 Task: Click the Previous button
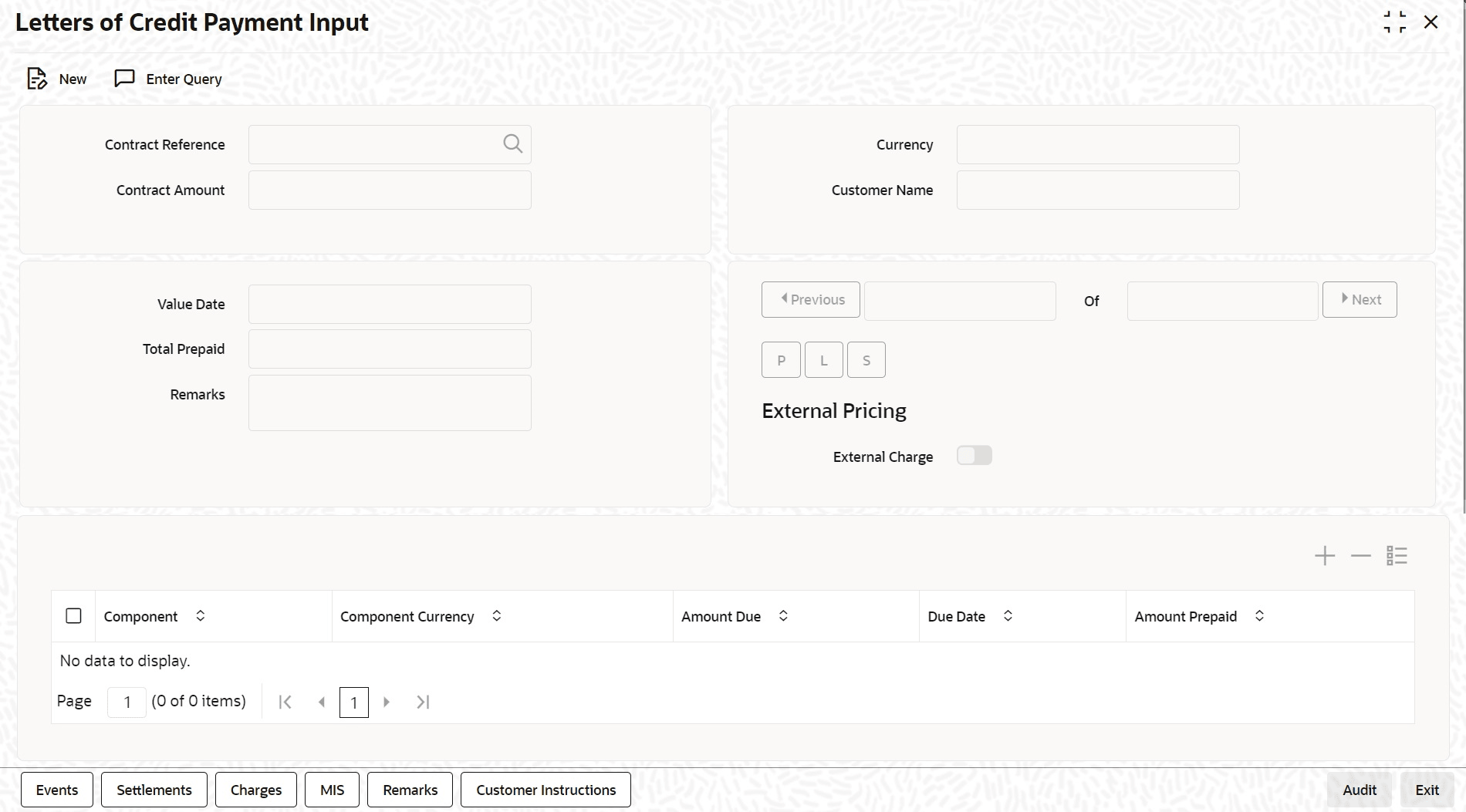point(811,299)
